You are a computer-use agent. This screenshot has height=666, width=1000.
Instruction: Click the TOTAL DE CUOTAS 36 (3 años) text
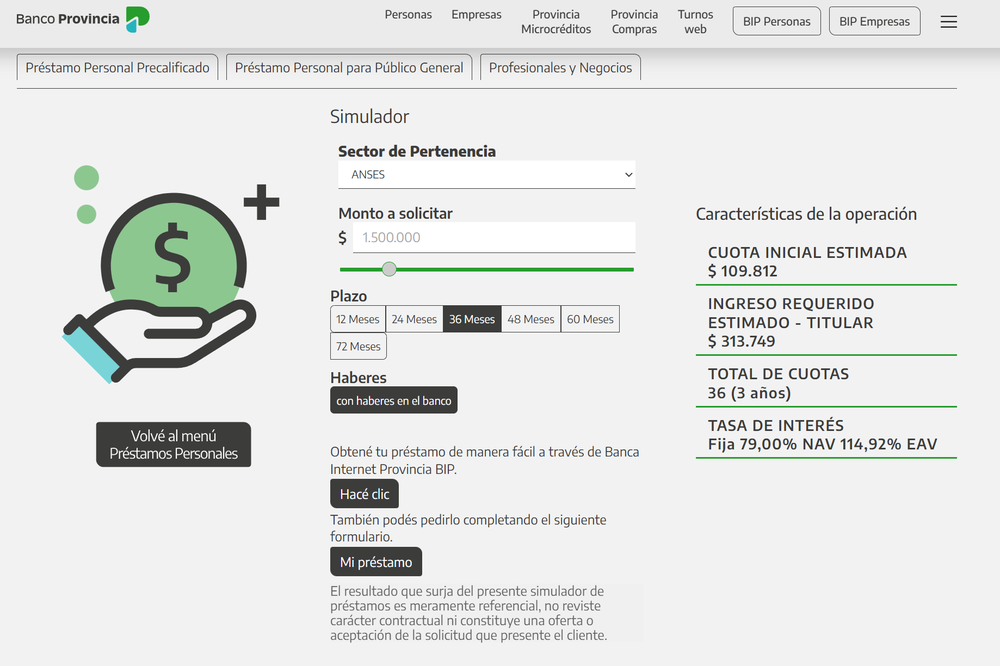(x=778, y=383)
